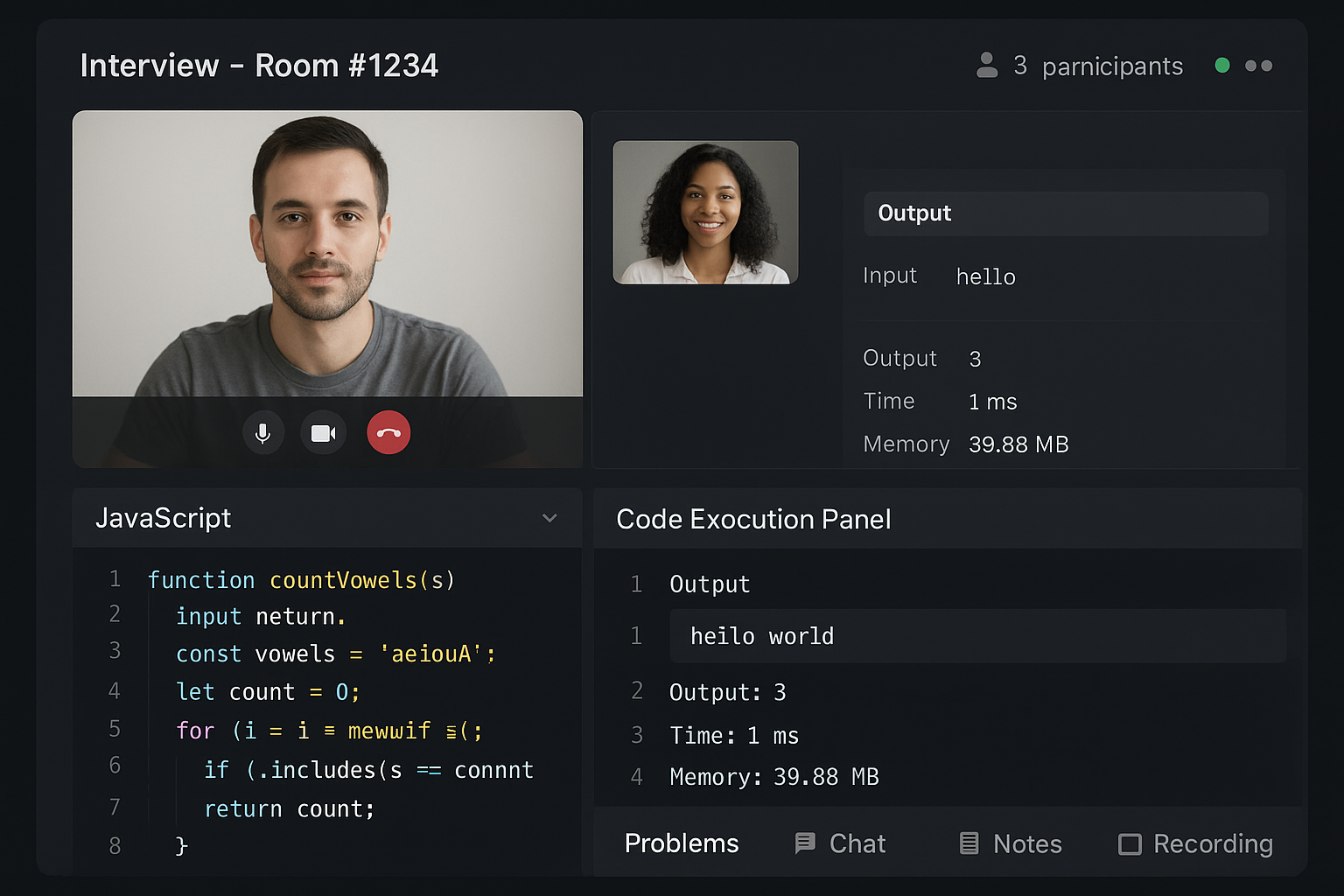Click code line 4 'let count = 0'
The image size is (1344, 896).
pyautogui.click(x=268, y=692)
